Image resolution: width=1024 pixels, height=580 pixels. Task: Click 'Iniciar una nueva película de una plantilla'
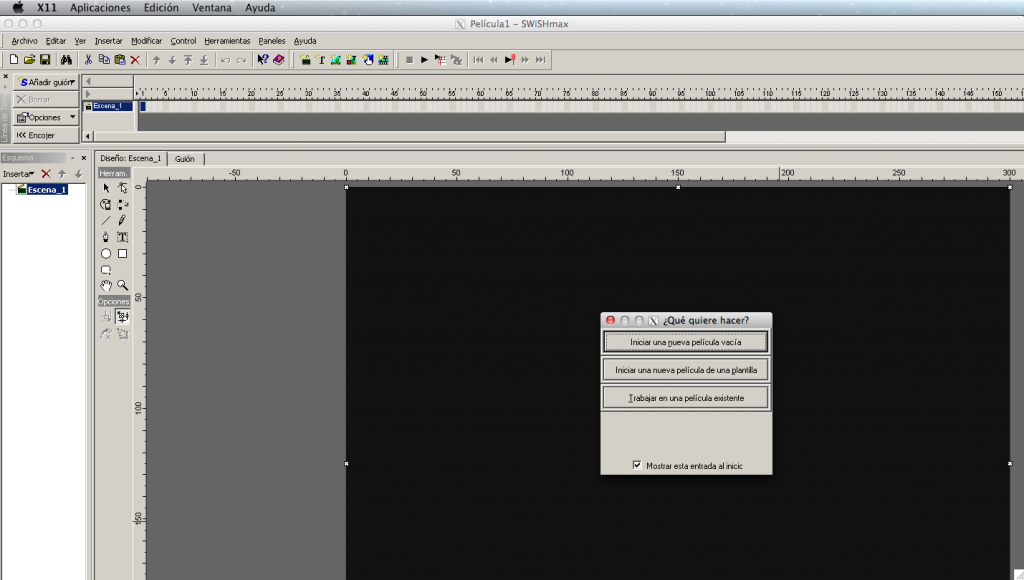(x=686, y=370)
